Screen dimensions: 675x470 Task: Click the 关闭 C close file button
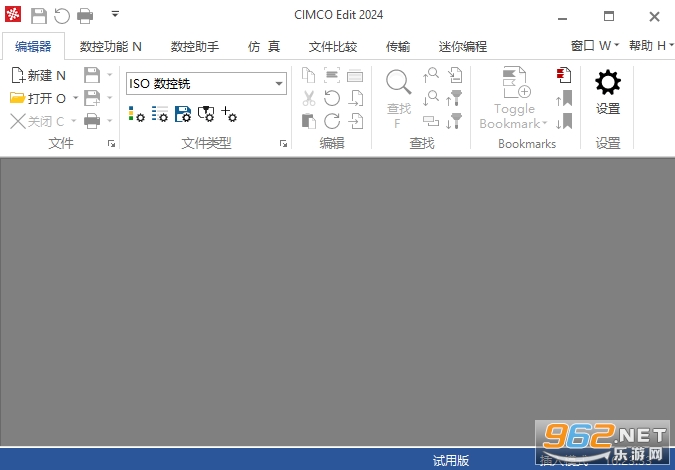[37, 121]
